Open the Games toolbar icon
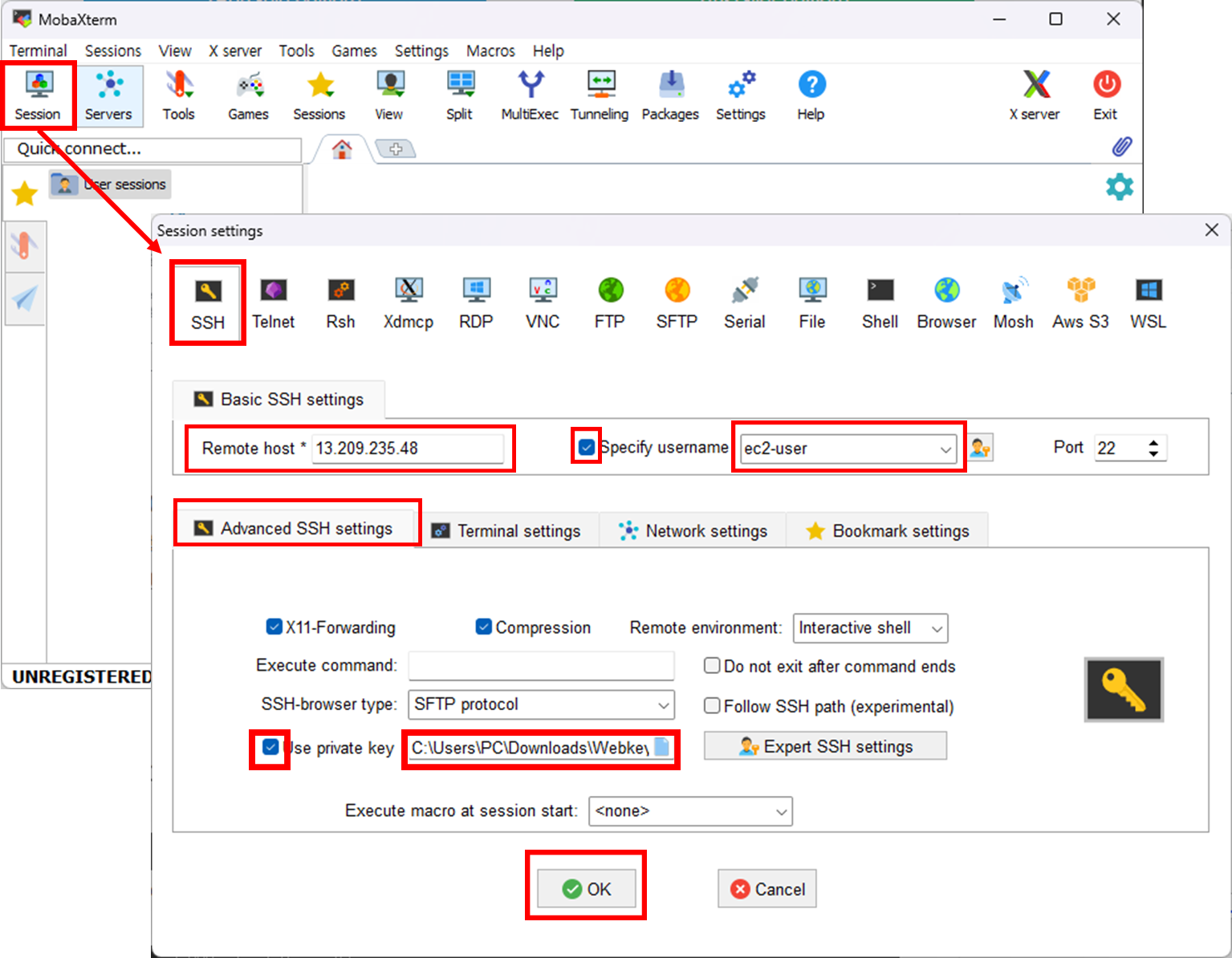The image size is (1232, 958). coord(248,95)
